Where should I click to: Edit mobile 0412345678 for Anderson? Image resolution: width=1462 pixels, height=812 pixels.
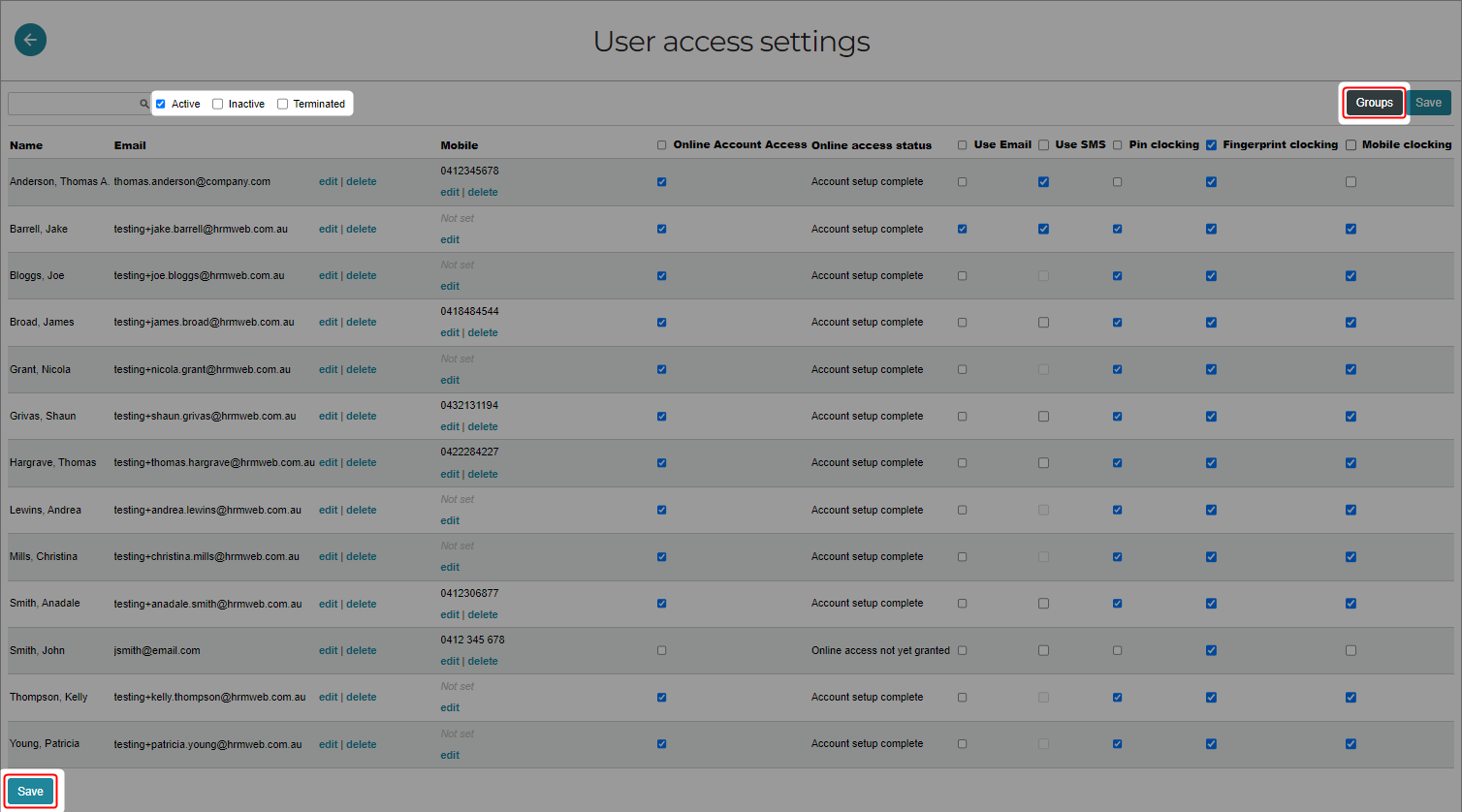click(450, 193)
